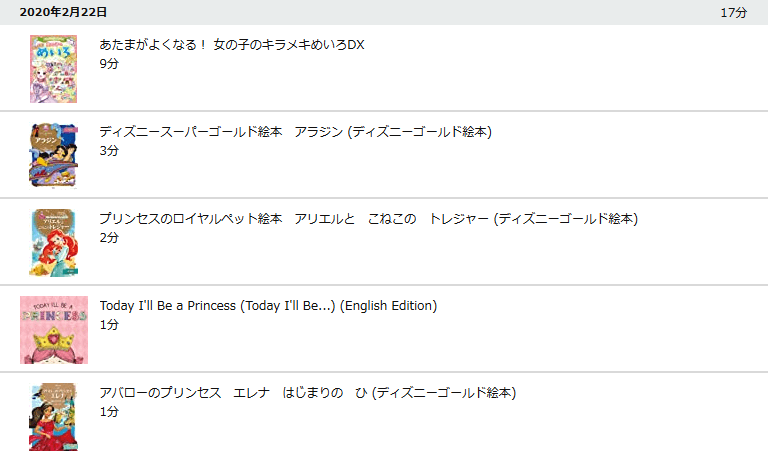Click the Today I'll Be a Princess English Edition title

[x=268, y=306]
